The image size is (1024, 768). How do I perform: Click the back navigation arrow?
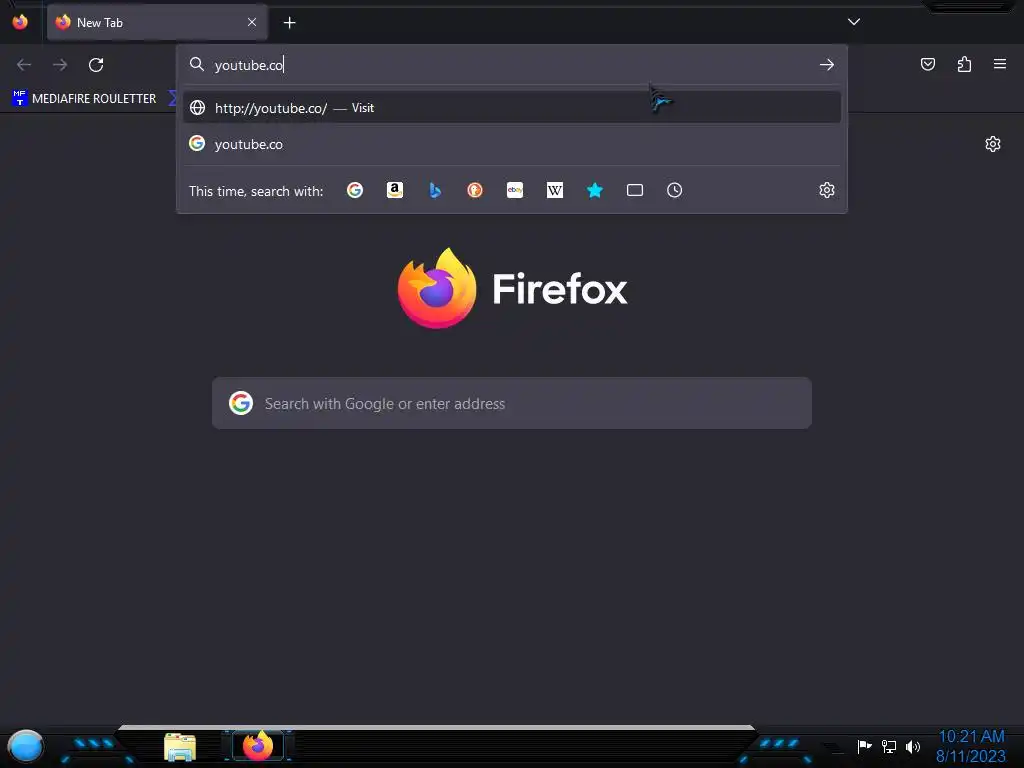click(24, 65)
